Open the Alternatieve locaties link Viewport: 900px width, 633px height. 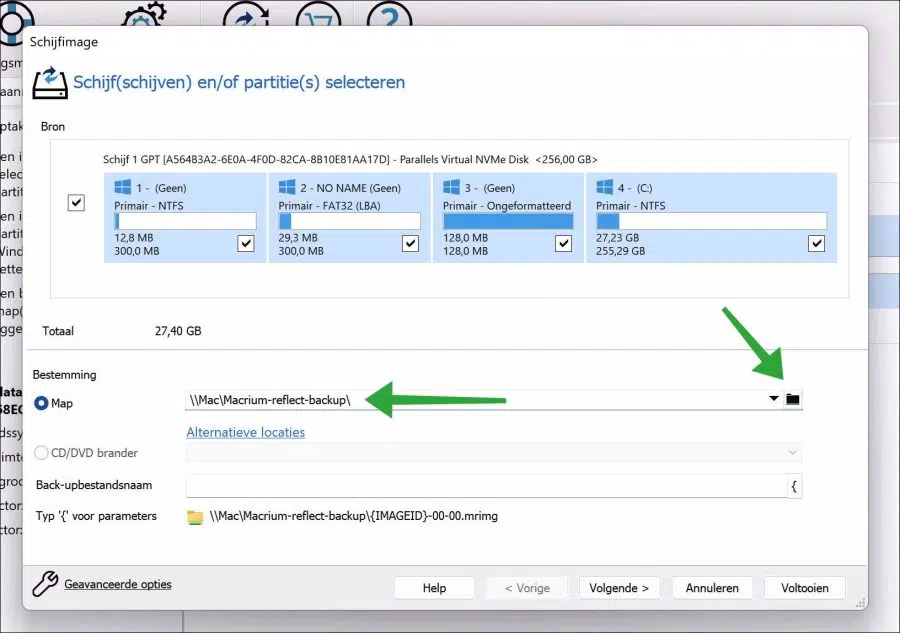click(x=246, y=432)
